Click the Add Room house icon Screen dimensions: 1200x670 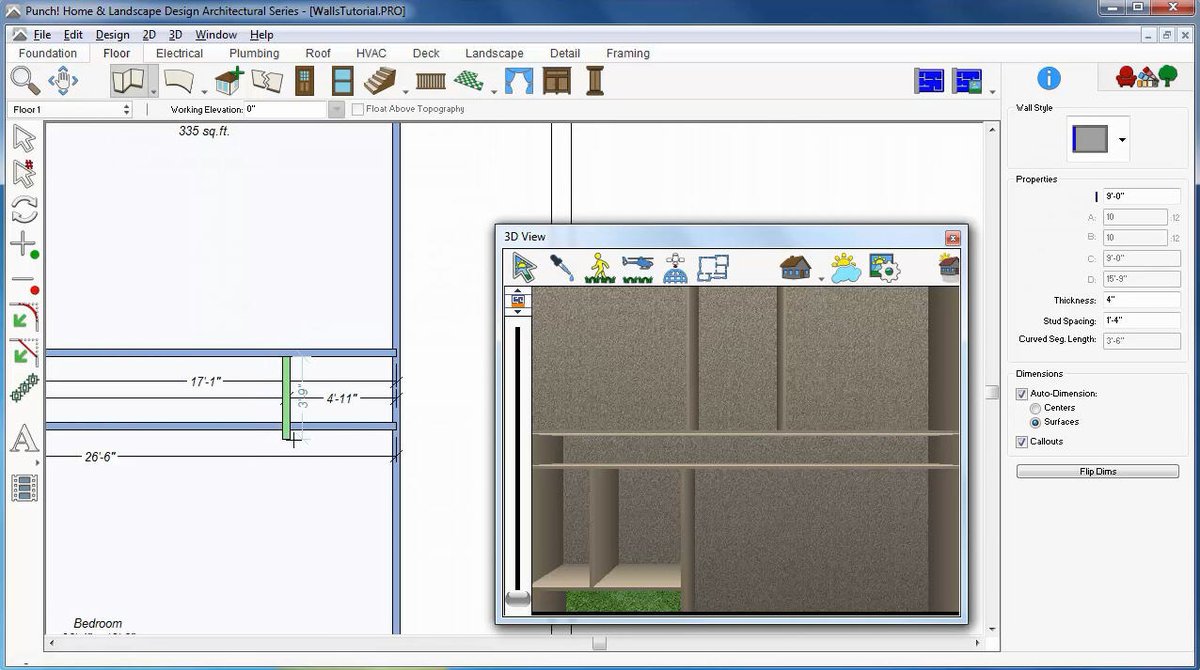(x=229, y=80)
